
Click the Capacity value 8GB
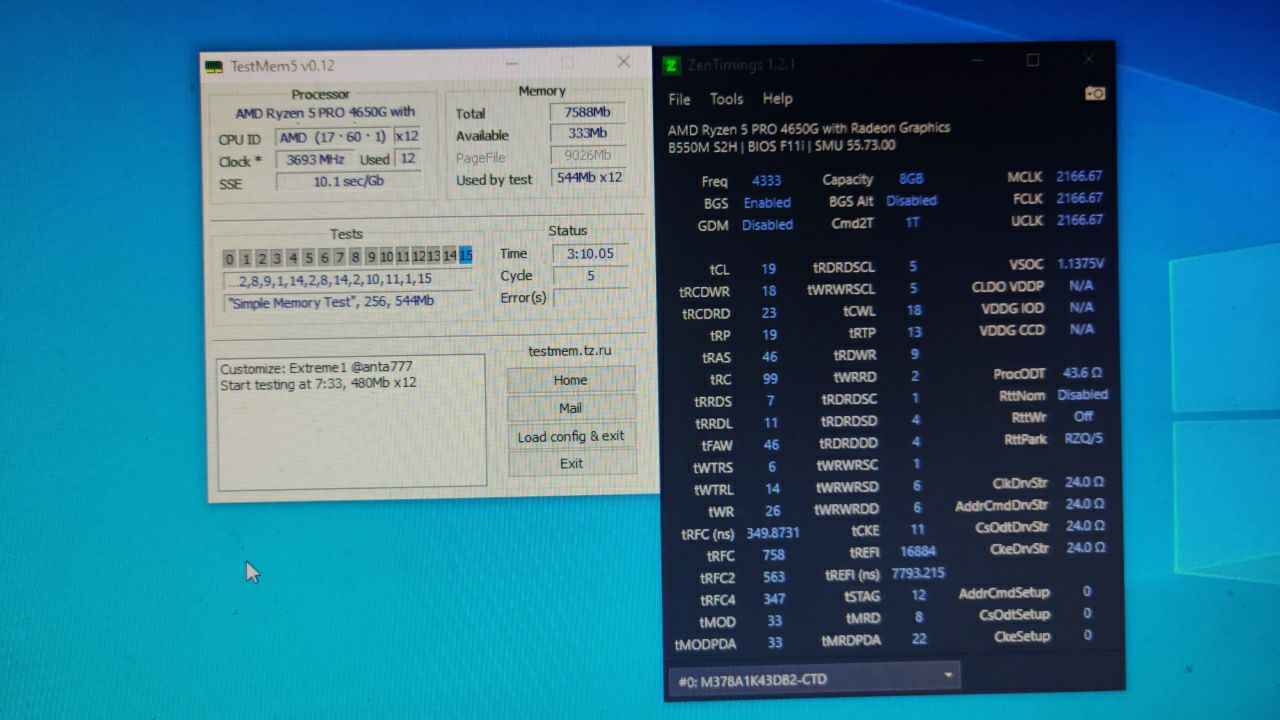point(911,179)
